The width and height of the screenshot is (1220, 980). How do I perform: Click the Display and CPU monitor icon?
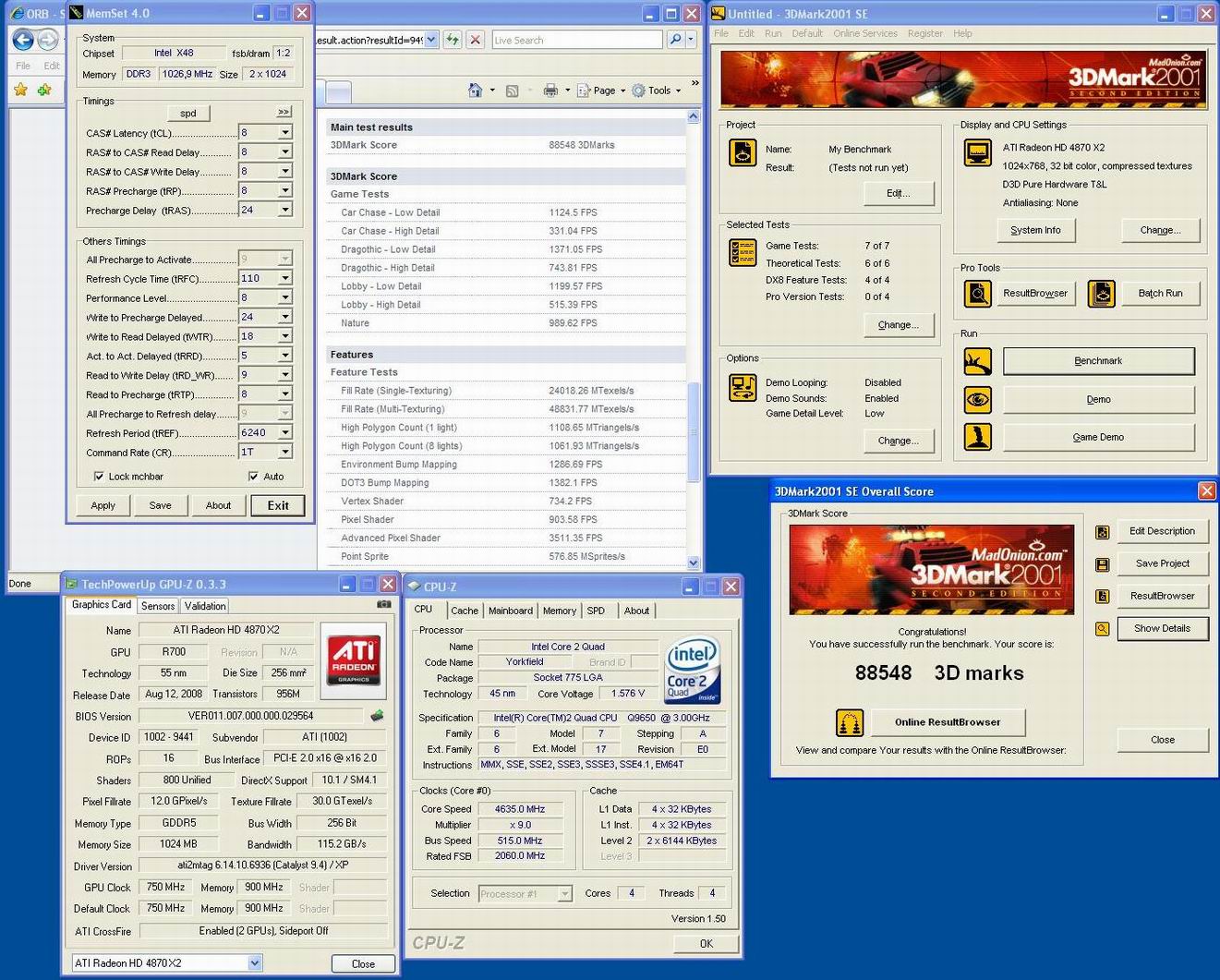point(978,152)
